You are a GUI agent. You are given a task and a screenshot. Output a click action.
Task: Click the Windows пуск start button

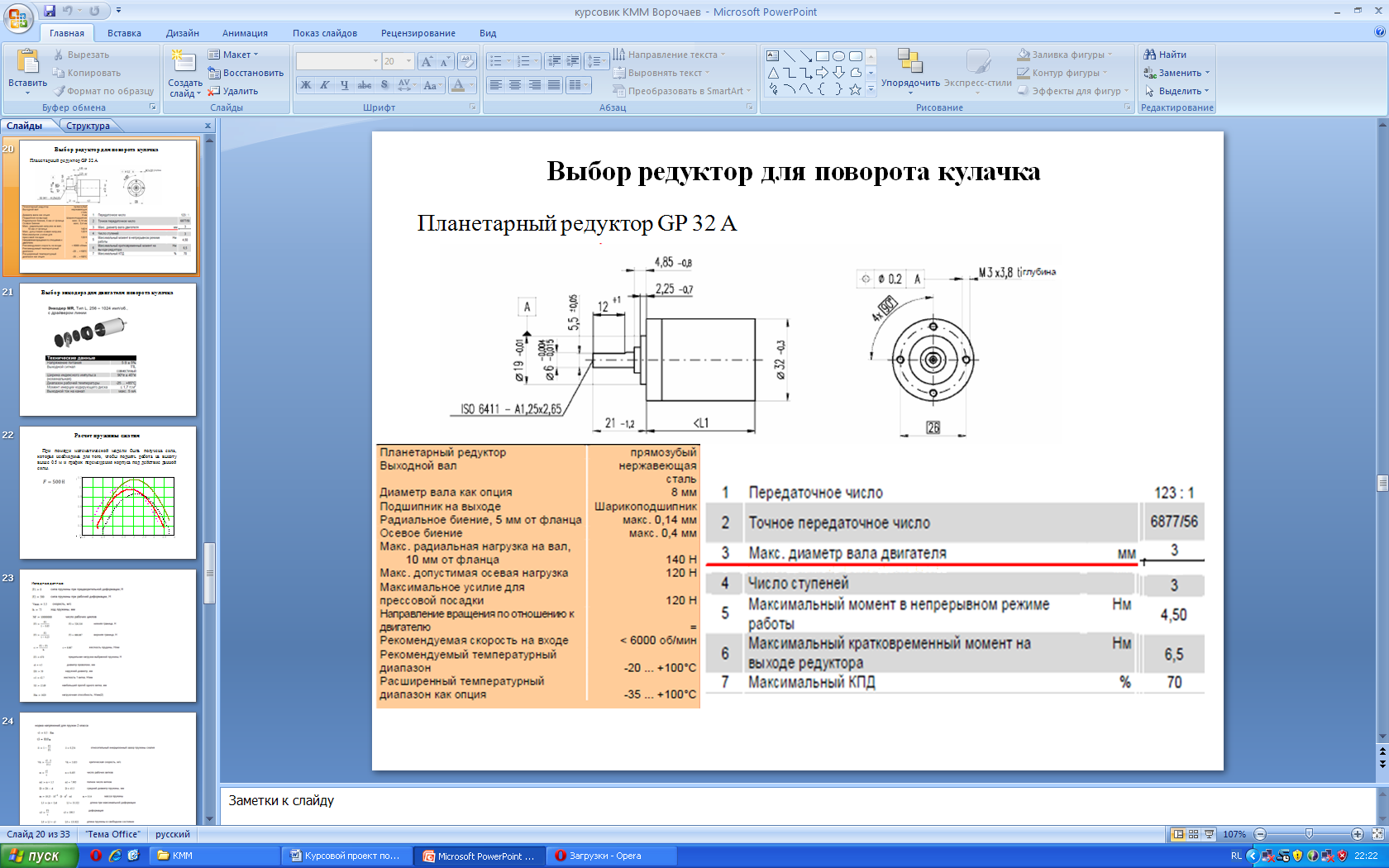click(39, 856)
